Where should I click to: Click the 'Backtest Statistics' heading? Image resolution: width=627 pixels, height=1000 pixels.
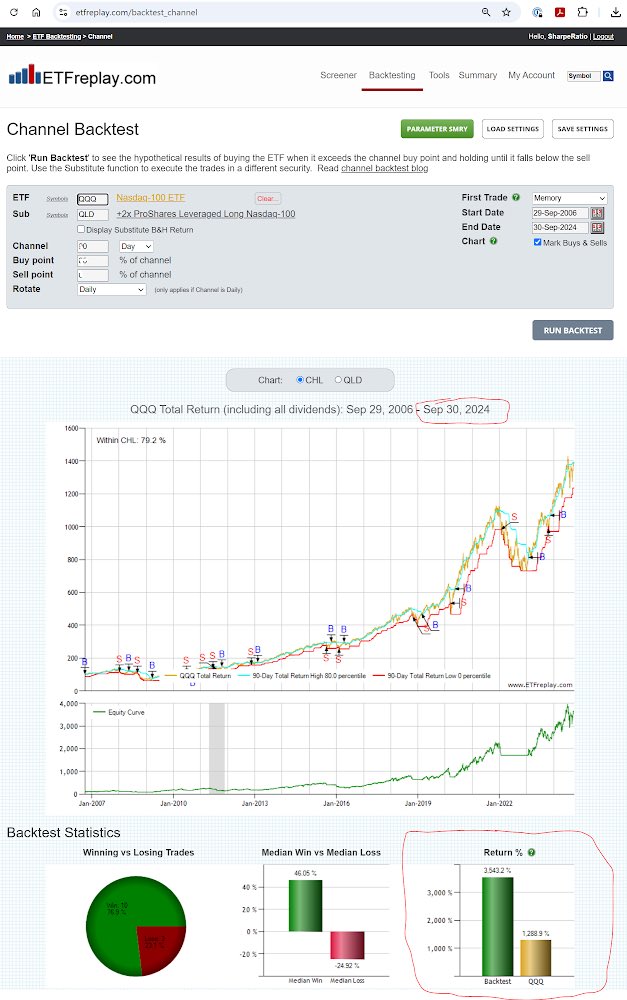pyautogui.click(x=63, y=832)
